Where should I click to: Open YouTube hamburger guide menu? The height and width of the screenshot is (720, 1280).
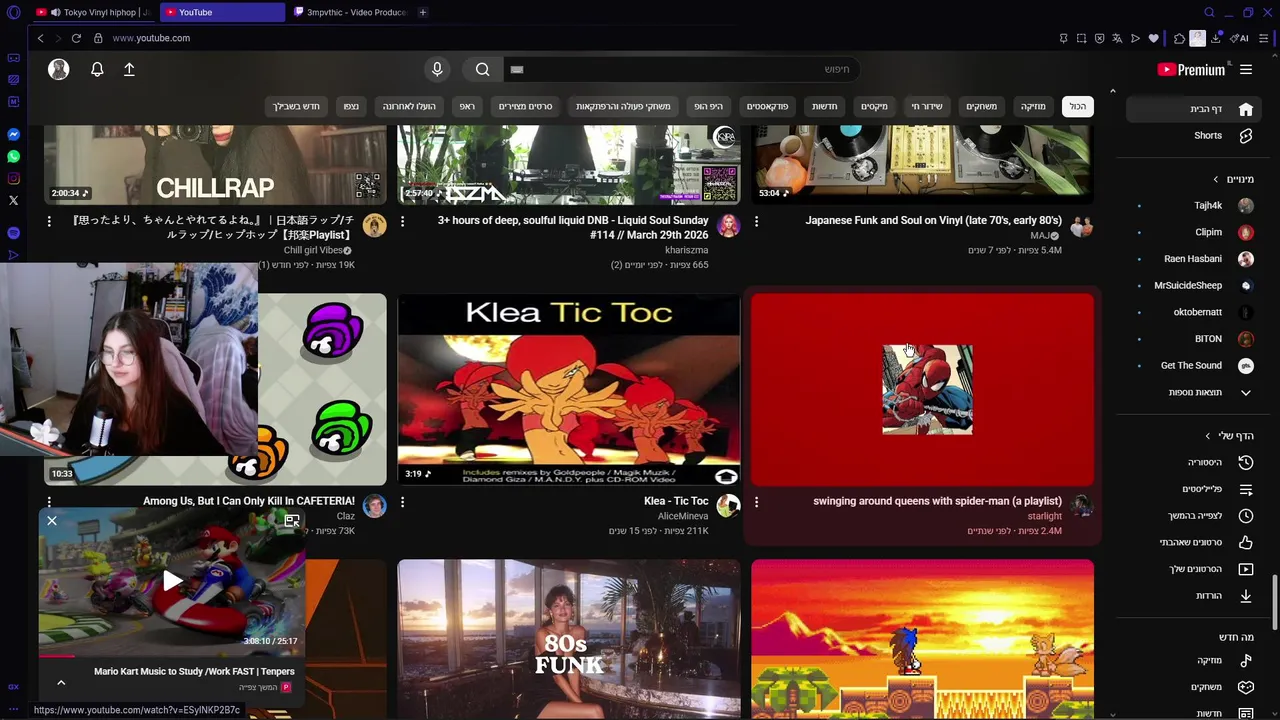(x=1246, y=69)
